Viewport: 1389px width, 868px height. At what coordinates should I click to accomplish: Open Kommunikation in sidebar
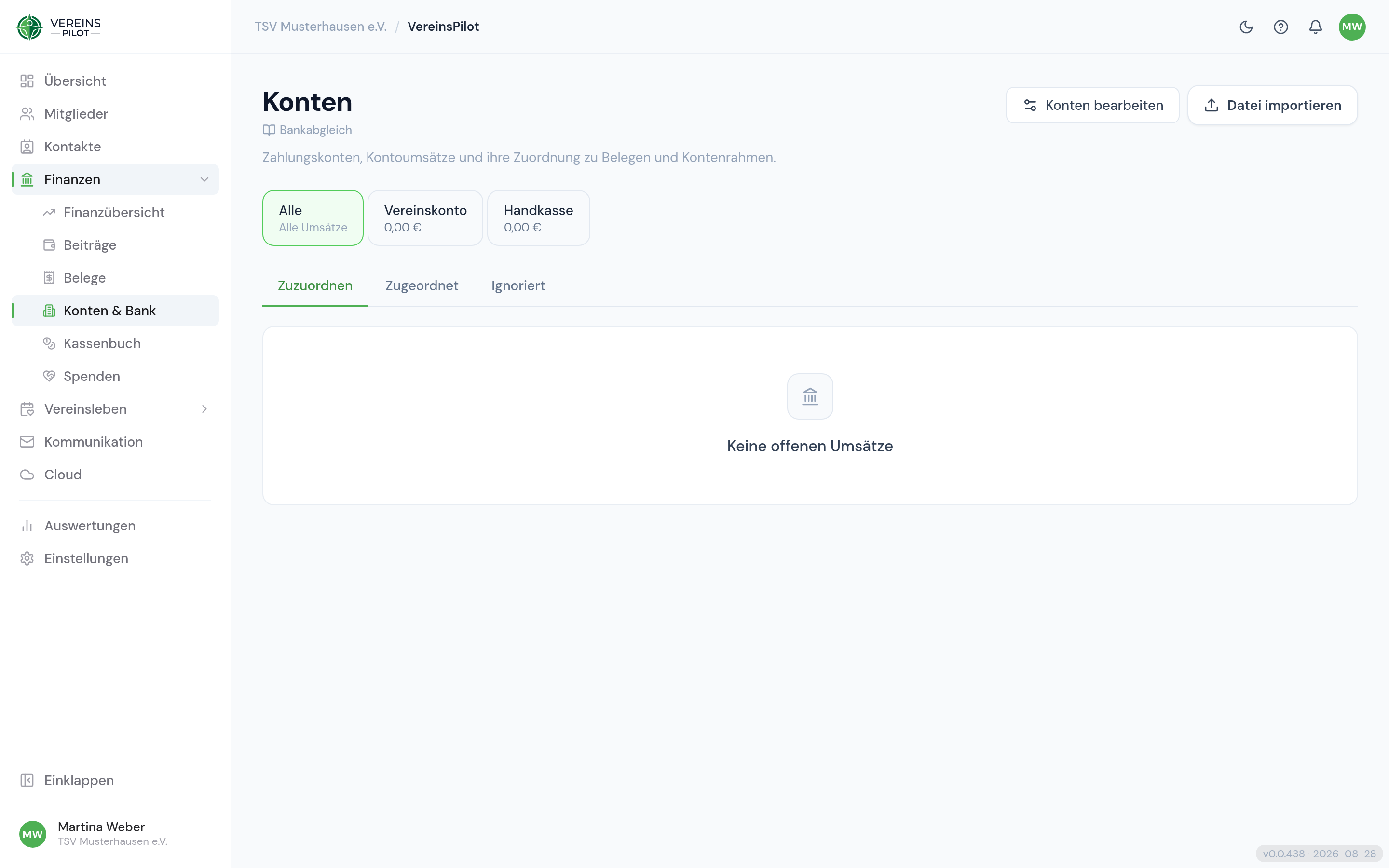click(115, 442)
